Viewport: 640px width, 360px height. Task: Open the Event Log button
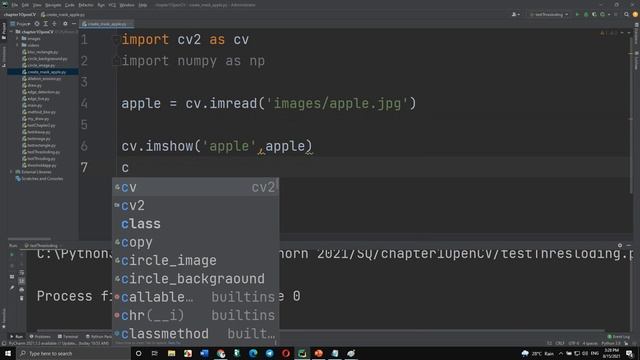point(619,337)
